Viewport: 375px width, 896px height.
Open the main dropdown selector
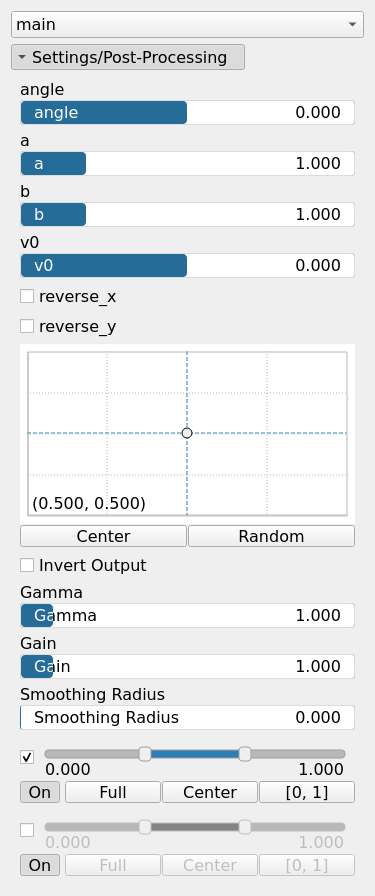(188, 25)
